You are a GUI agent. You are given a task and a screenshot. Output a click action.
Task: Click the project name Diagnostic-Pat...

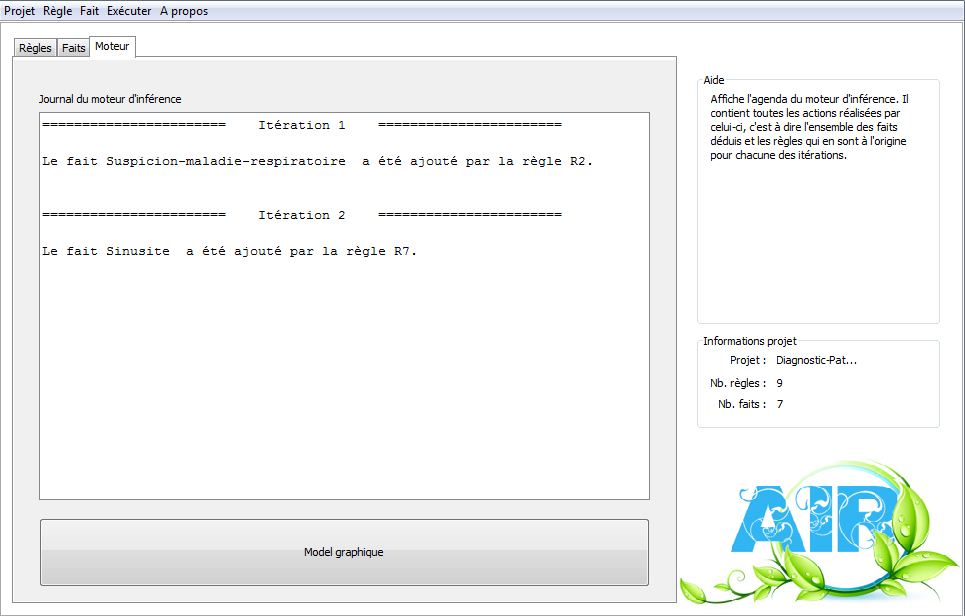(817, 361)
